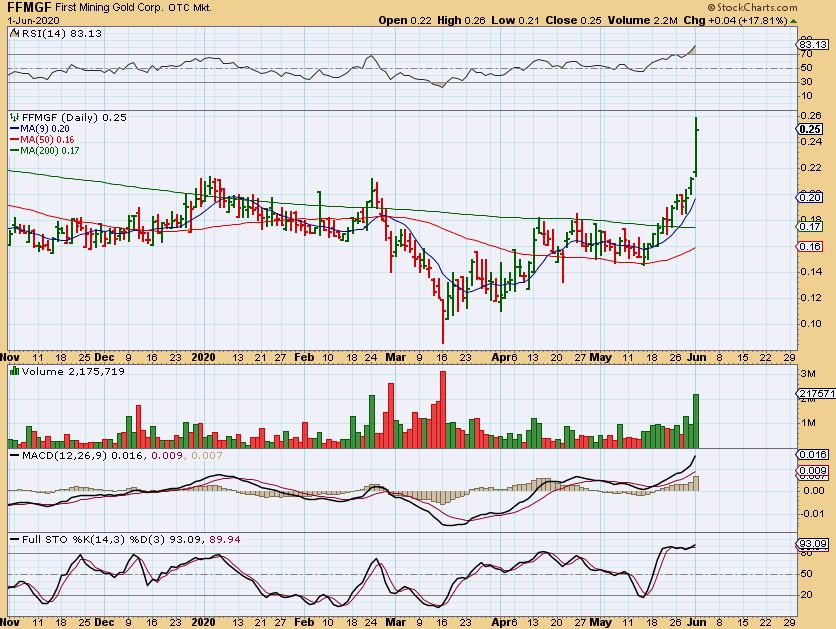Click the bar-chart icon before 'FFMGF (Daily)'

tap(15, 117)
